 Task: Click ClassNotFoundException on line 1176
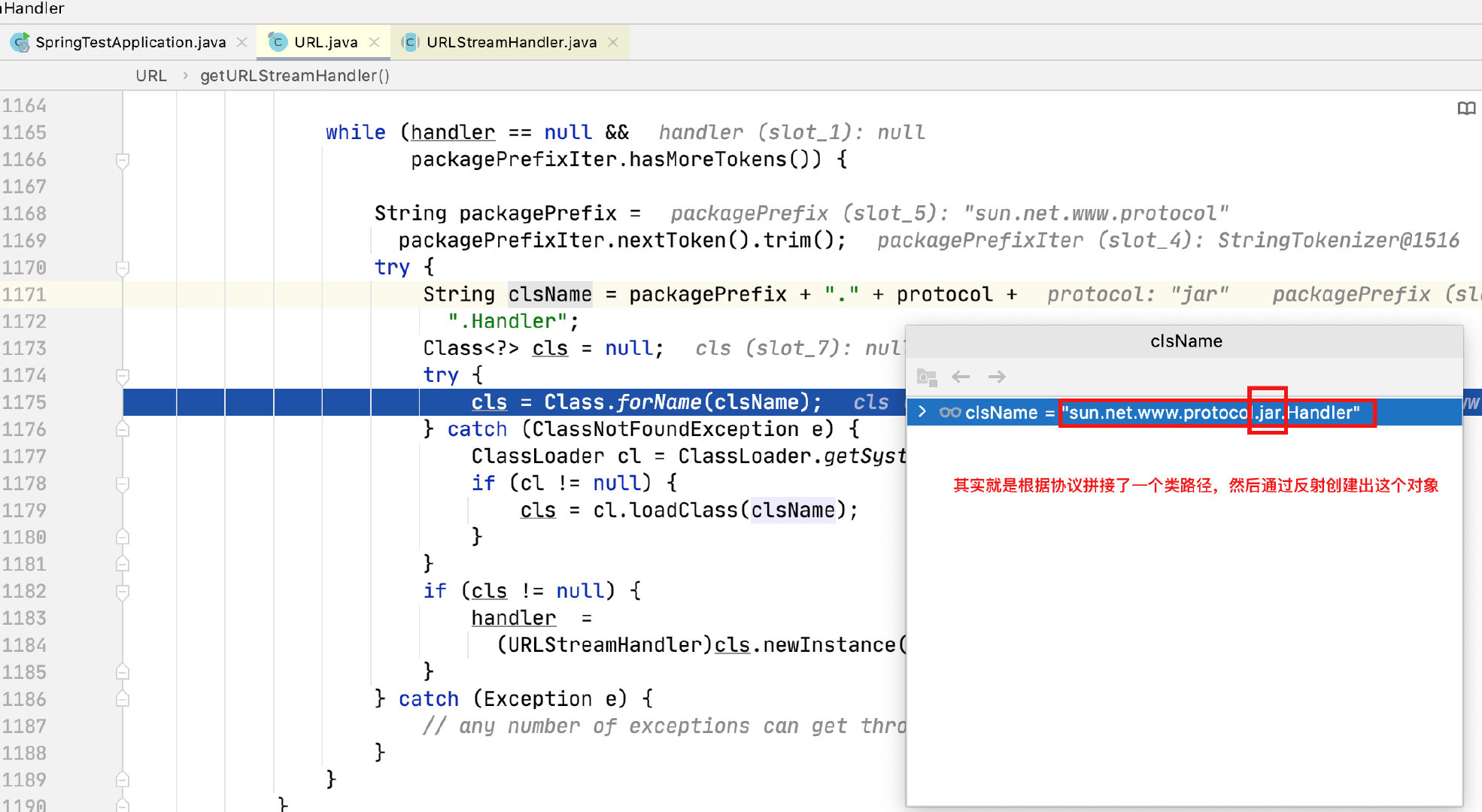667,429
